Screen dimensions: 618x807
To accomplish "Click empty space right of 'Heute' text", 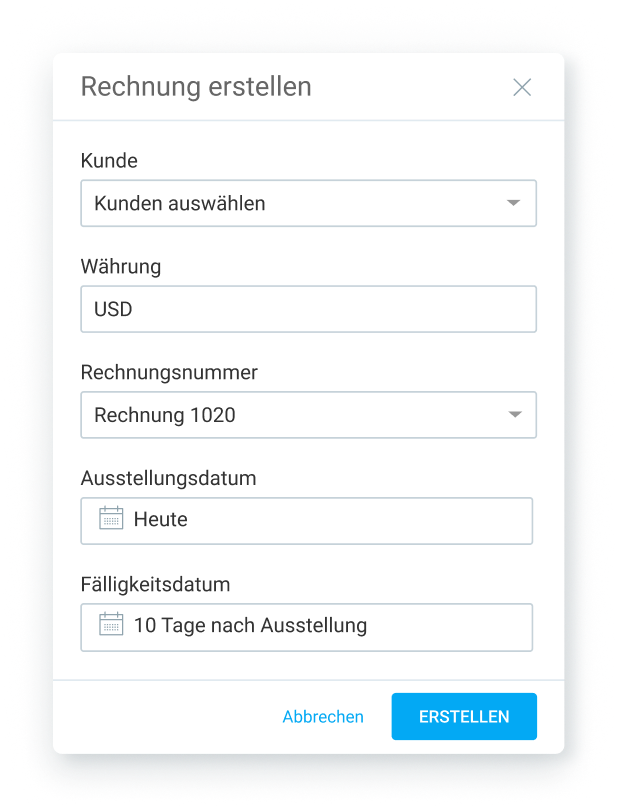I will tap(380, 520).
